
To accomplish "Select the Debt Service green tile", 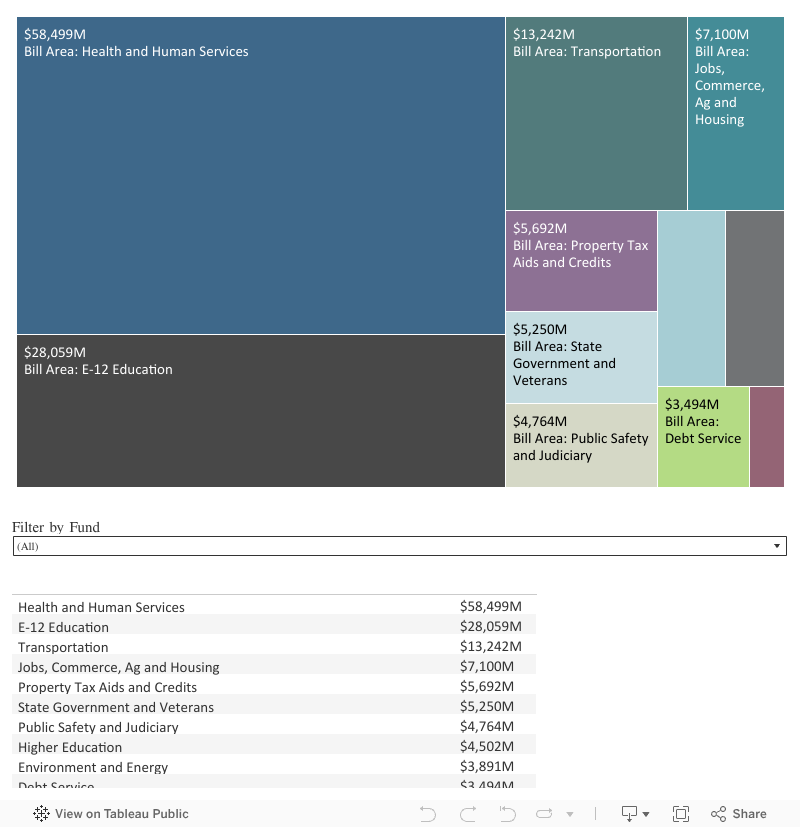I will (703, 437).
